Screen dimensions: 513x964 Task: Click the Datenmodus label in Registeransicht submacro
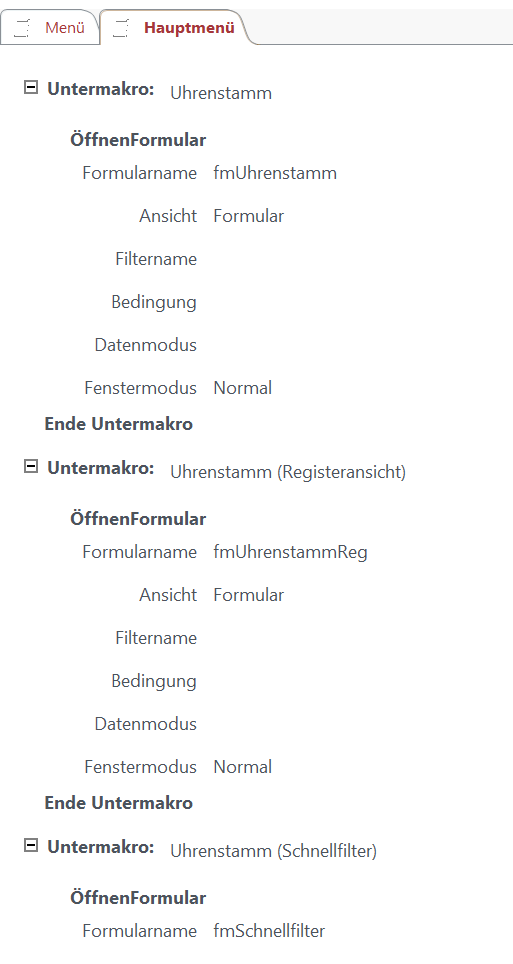click(x=146, y=724)
